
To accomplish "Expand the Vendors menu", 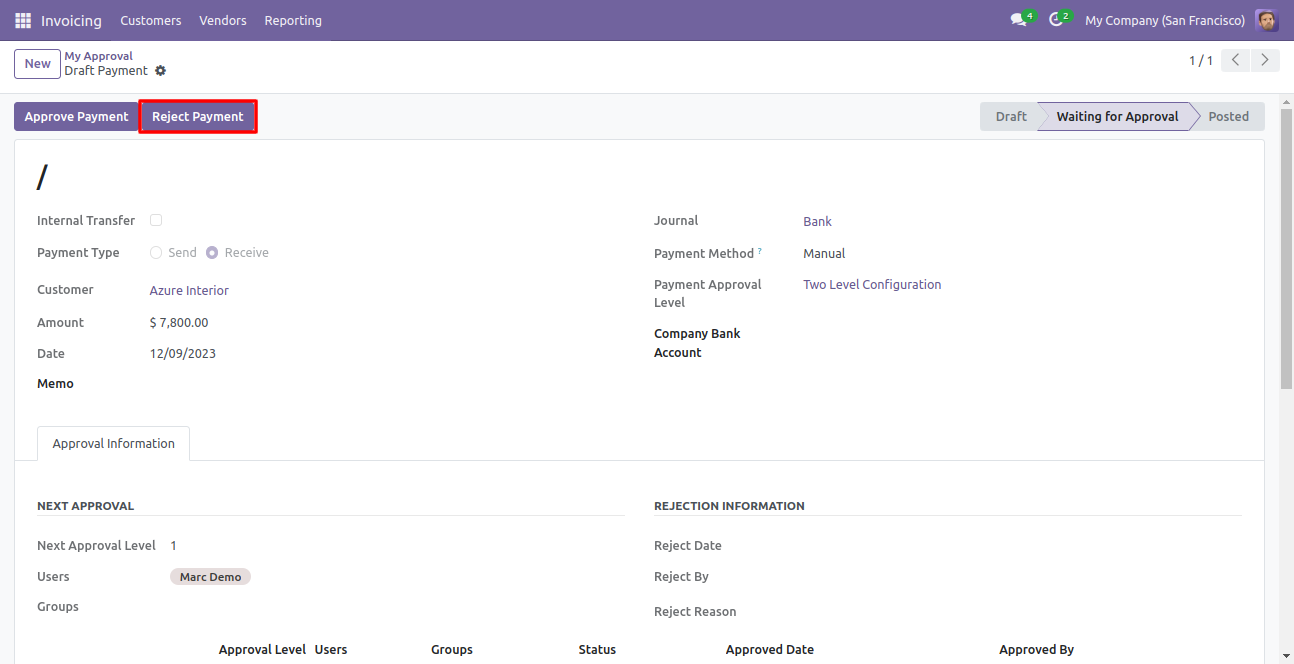I will [x=222, y=20].
